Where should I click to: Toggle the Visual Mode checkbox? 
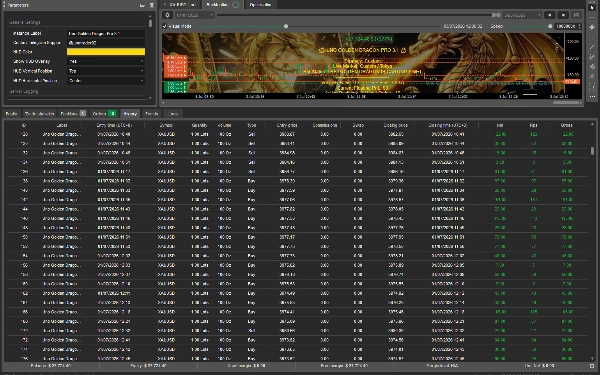(165, 26)
